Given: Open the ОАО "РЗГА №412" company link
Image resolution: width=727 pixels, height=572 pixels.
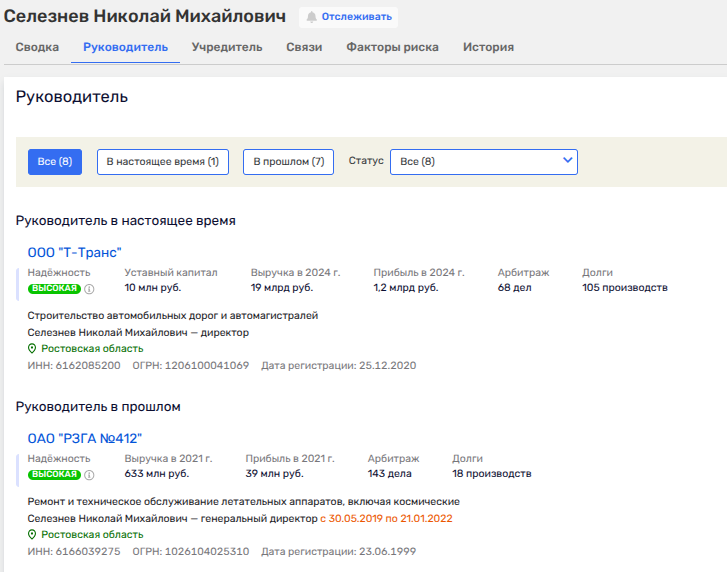Looking at the screenshot, I should (85, 438).
